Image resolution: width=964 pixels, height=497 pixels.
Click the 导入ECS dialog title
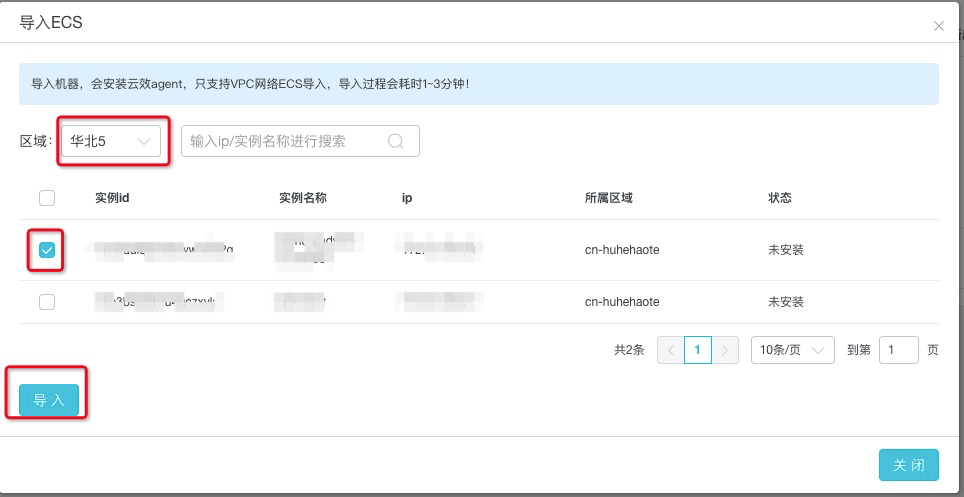[51, 23]
